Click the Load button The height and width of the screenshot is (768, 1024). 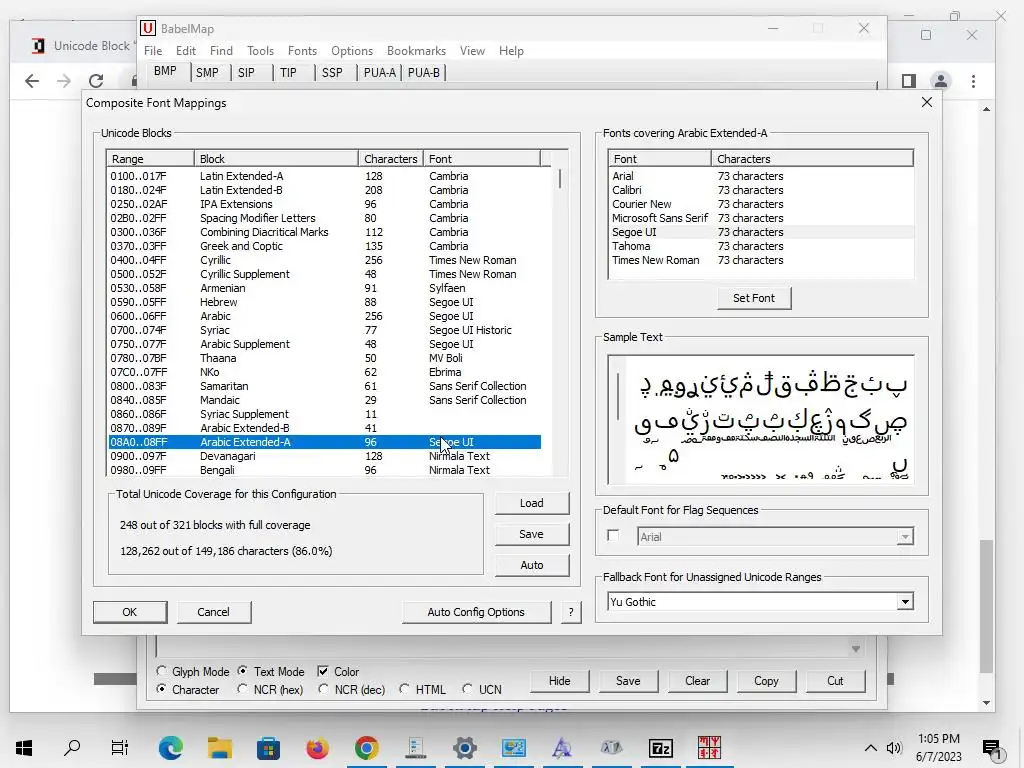pyautogui.click(x=532, y=503)
